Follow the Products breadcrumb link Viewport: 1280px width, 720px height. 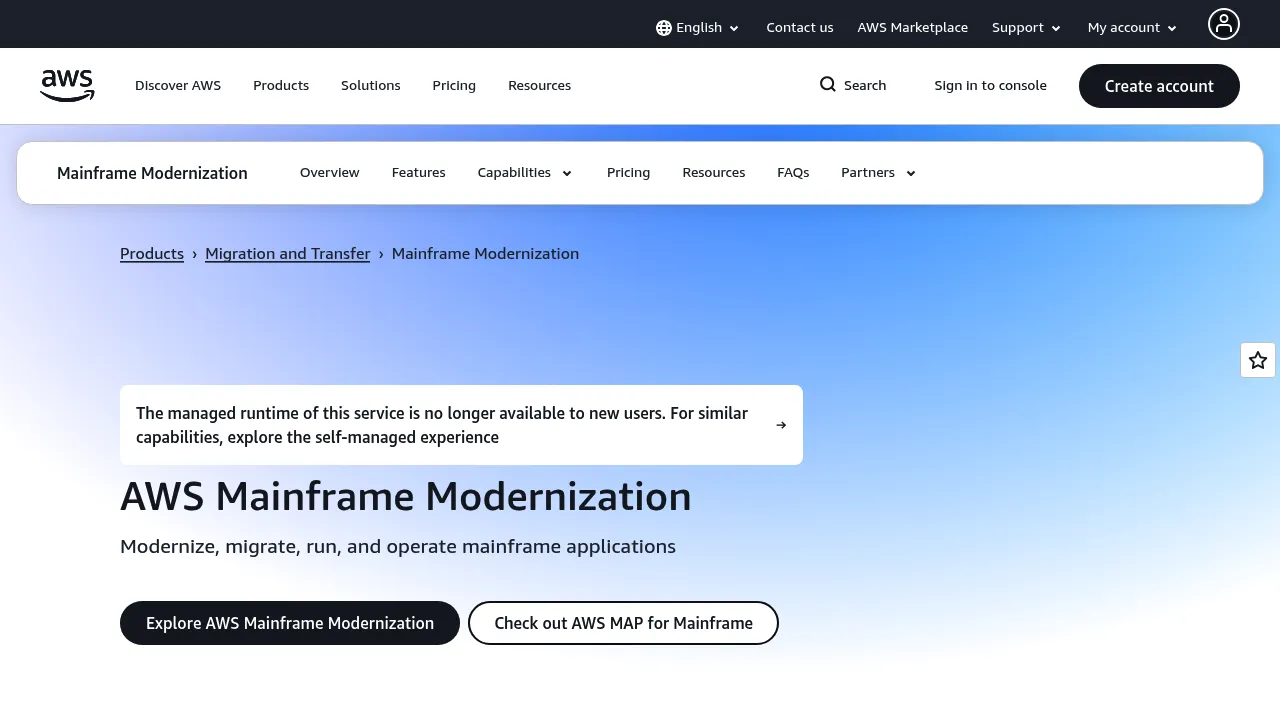pyautogui.click(x=152, y=254)
